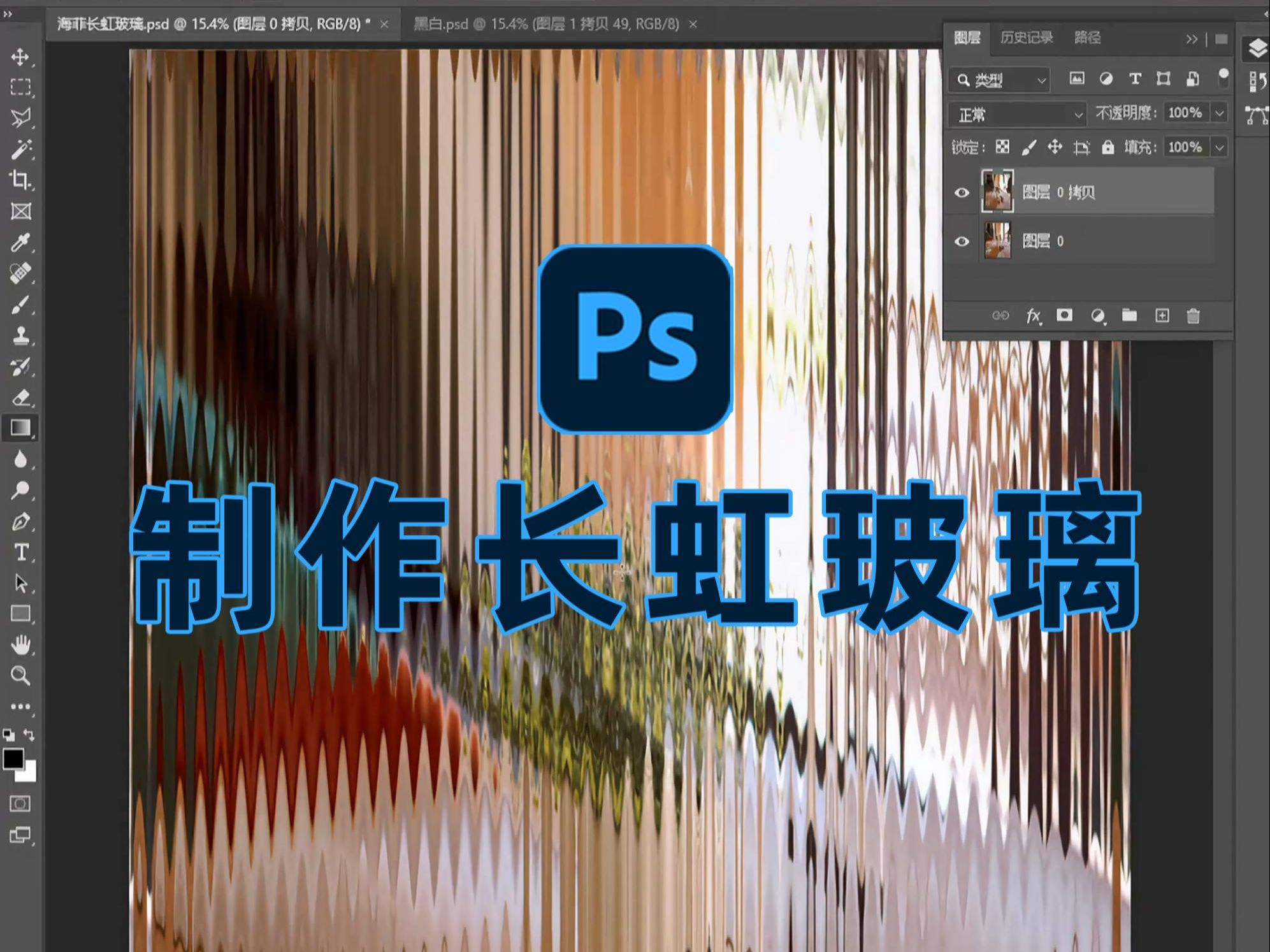Select the Zoom tool
The image size is (1270, 952).
coord(20,675)
